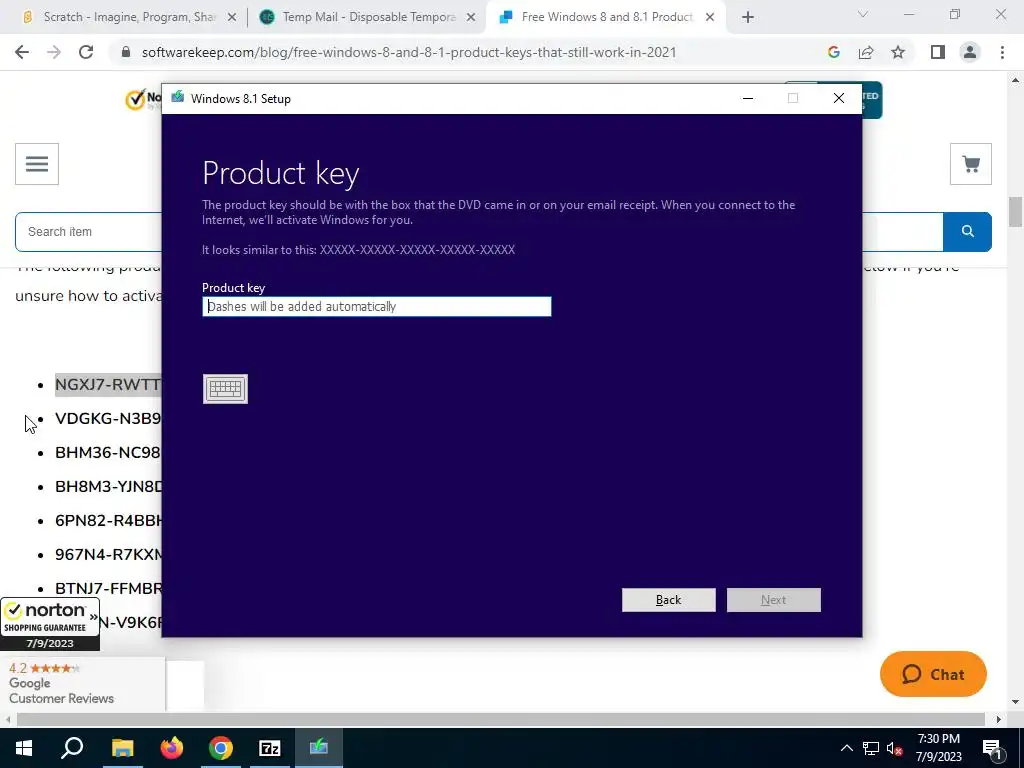Open a new Chrome tab

pyautogui.click(x=748, y=18)
